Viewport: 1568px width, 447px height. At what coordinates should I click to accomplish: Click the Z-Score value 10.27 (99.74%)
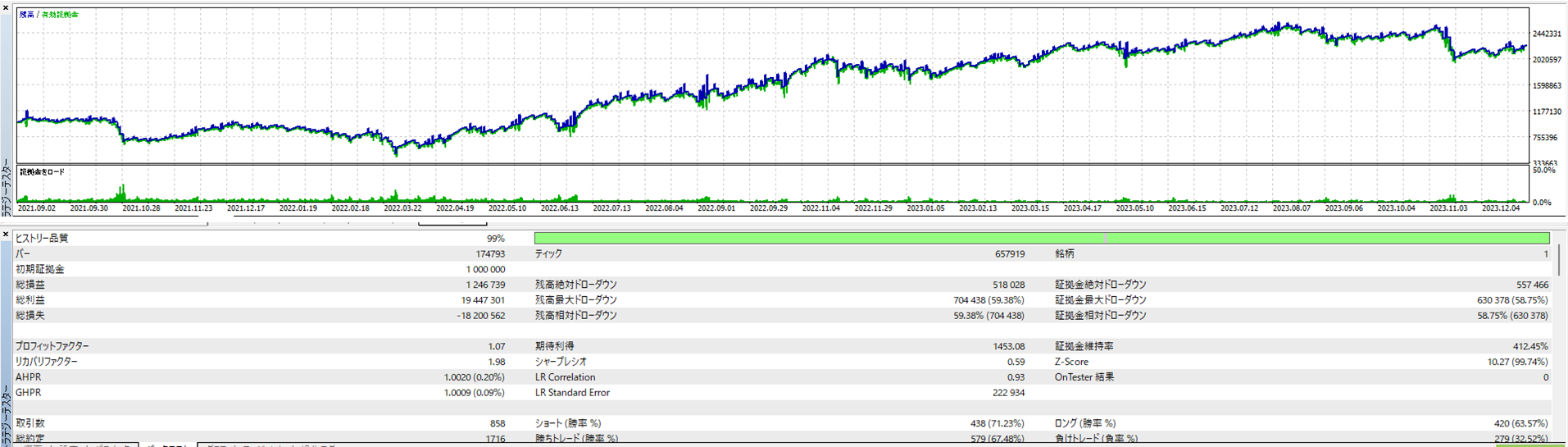[x=1518, y=363]
